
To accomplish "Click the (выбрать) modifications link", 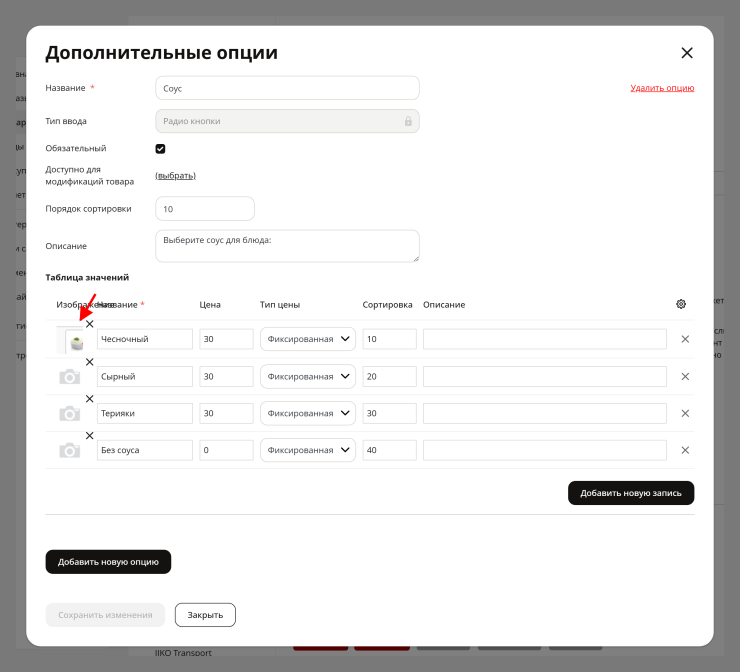I will [x=176, y=176].
